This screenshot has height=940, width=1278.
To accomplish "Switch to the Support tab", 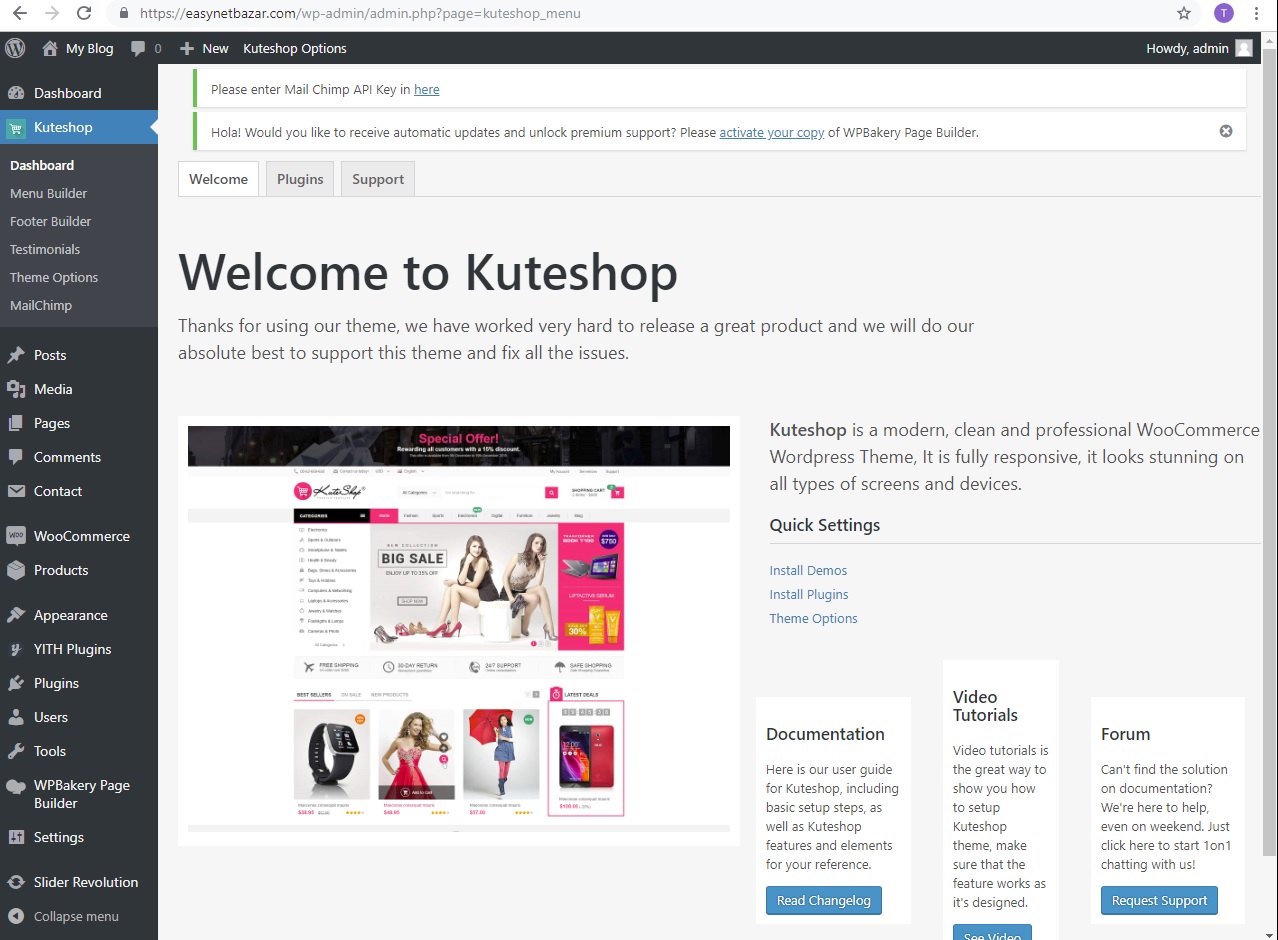I will [378, 179].
